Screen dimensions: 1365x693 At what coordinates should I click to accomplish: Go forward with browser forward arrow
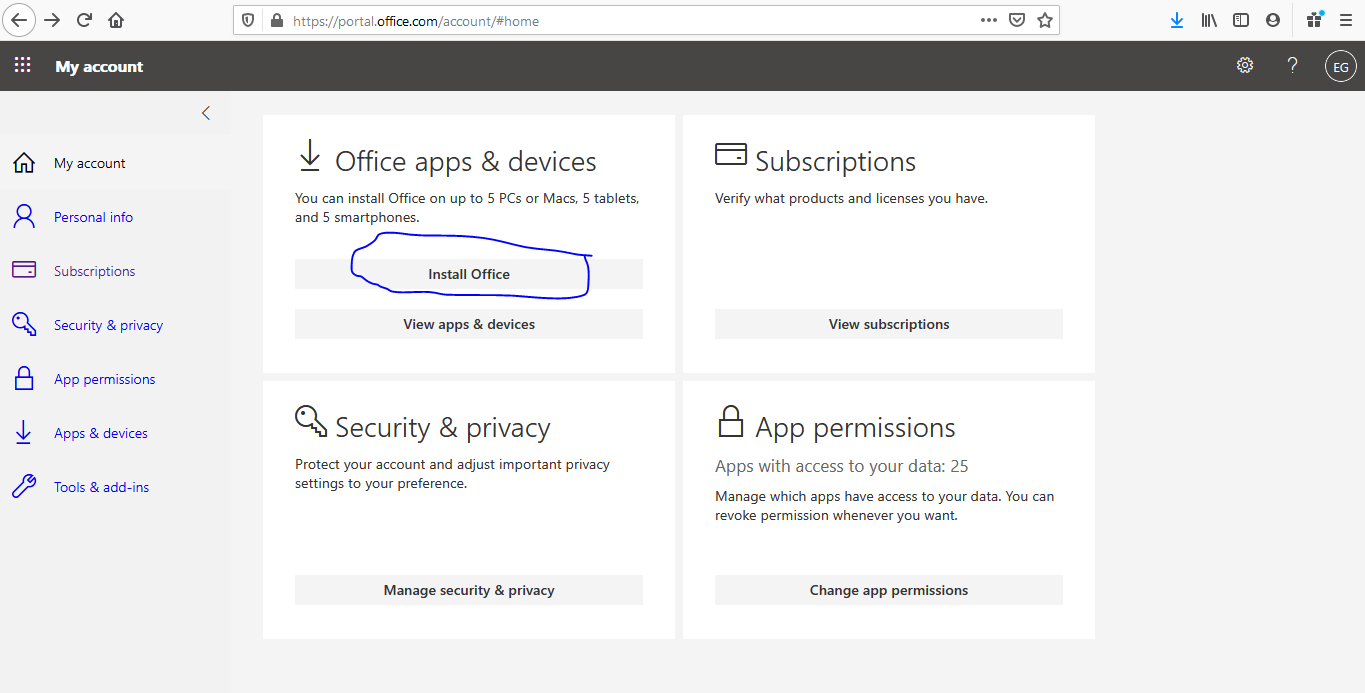52,20
